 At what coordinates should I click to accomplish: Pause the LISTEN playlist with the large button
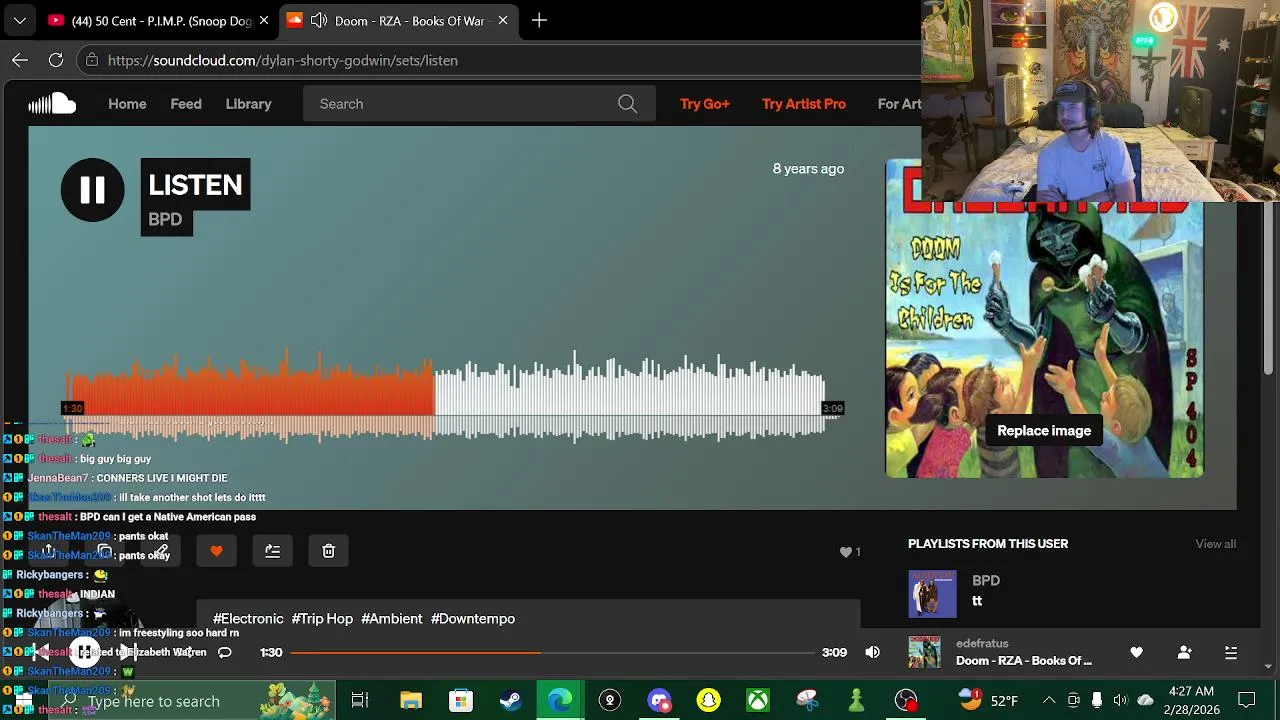click(92, 190)
